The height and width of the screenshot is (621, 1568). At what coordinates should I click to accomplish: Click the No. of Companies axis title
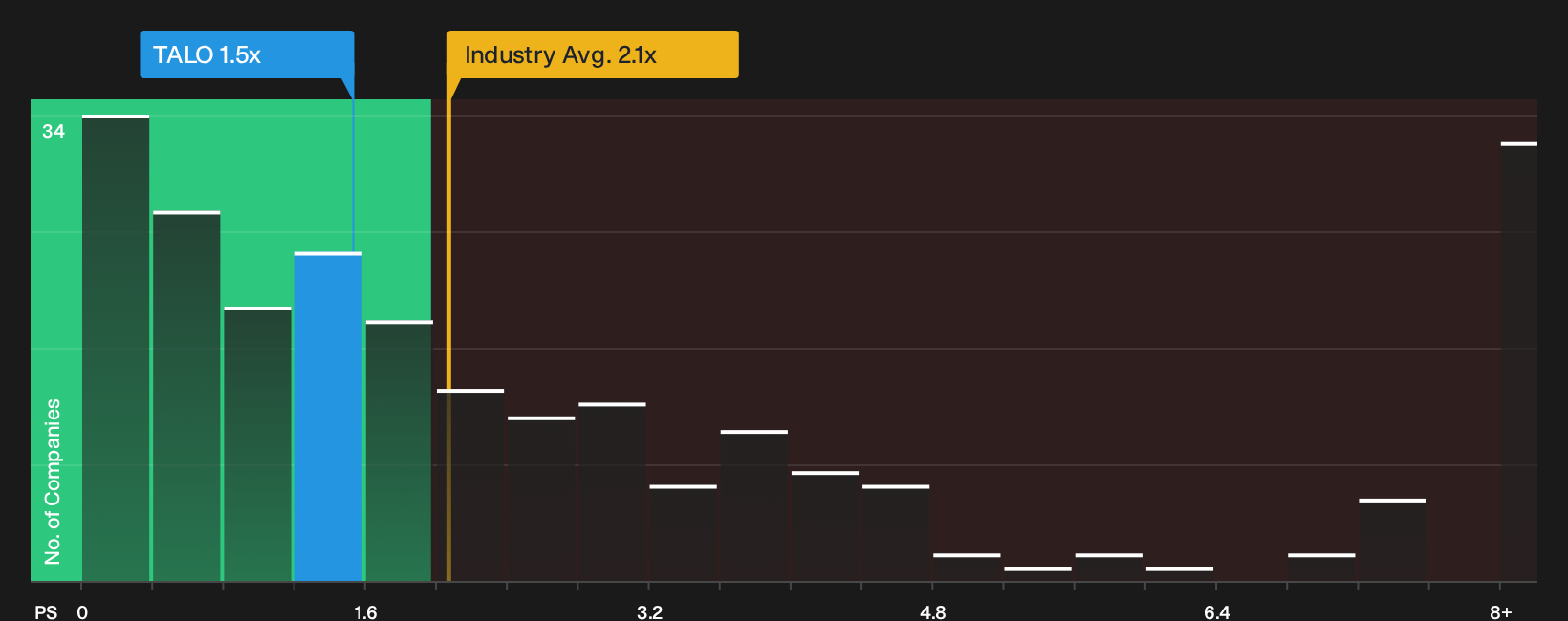pyautogui.click(x=53, y=482)
